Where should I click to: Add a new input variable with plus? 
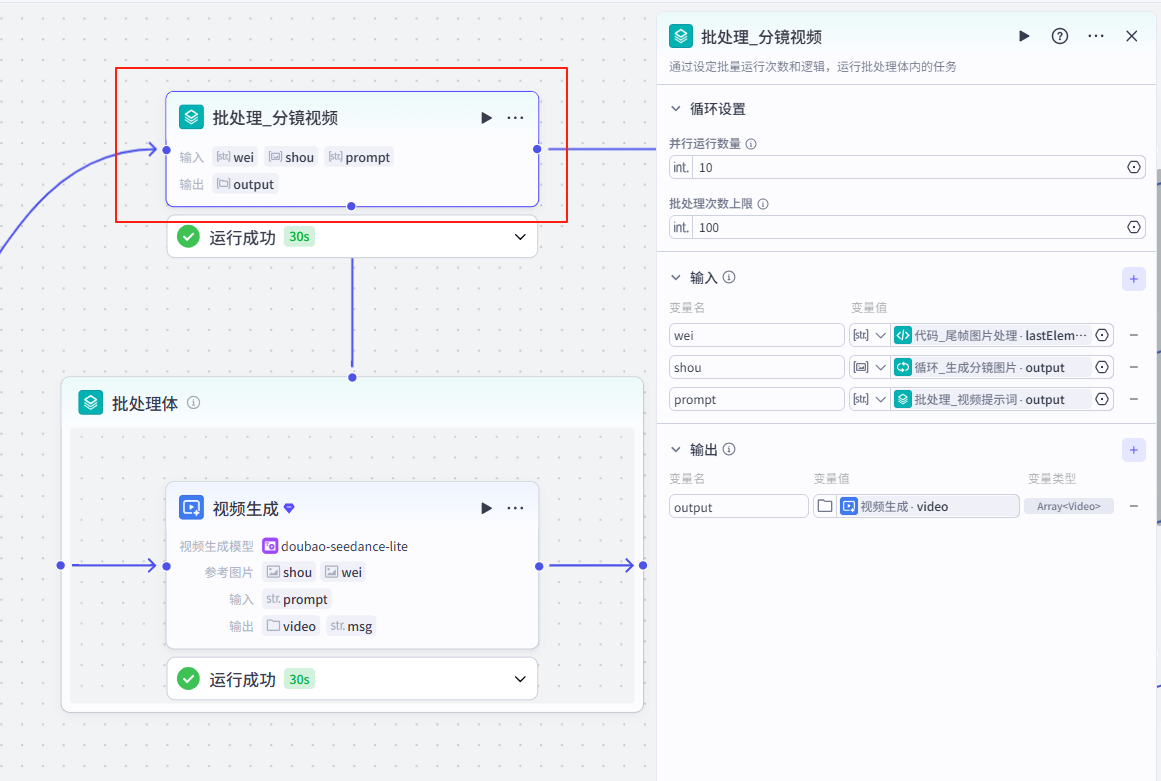(x=1133, y=279)
